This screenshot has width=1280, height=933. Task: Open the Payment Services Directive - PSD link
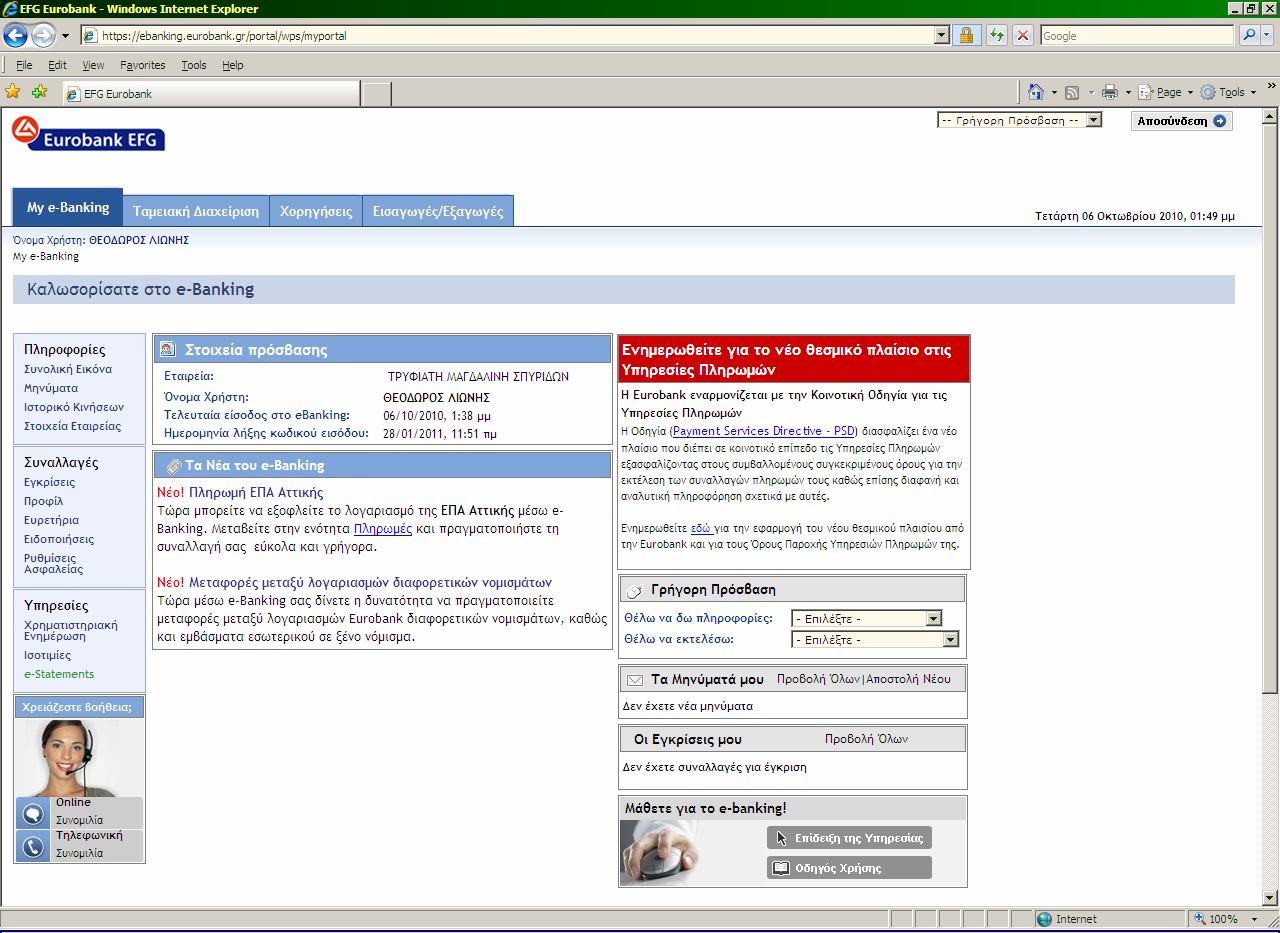coord(764,430)
